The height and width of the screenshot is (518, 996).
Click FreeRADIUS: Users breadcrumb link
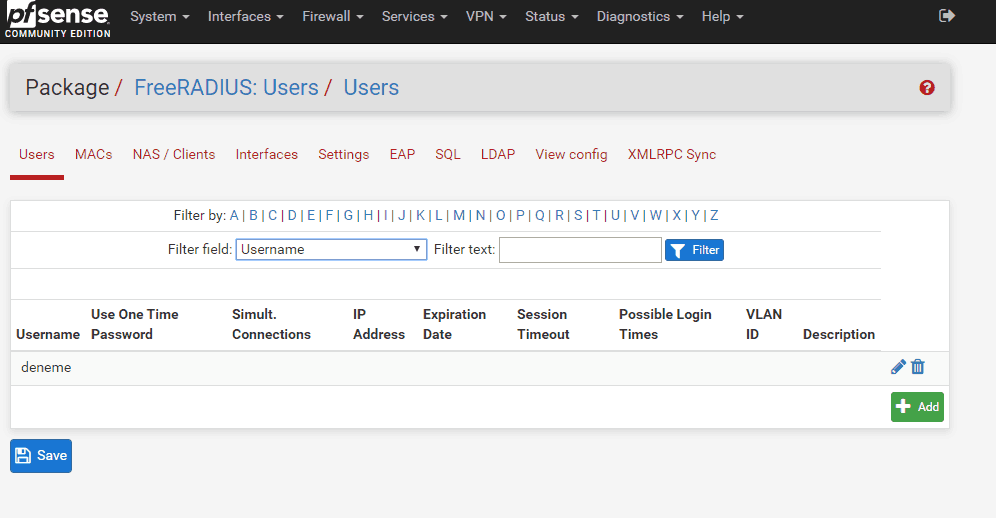[226, 88]
